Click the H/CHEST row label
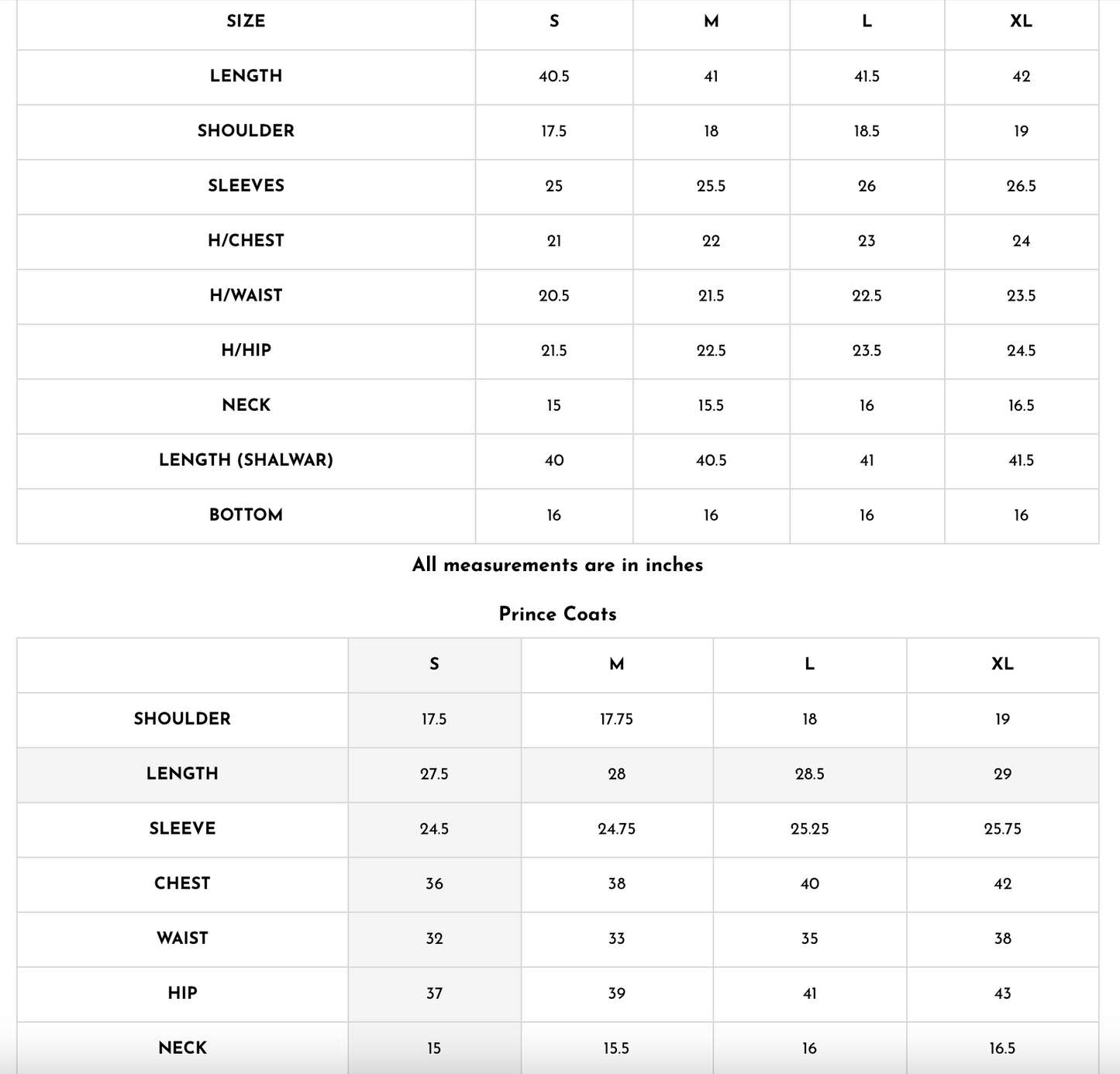Viewport: 1120px width, 1074px height. (246, 241)
